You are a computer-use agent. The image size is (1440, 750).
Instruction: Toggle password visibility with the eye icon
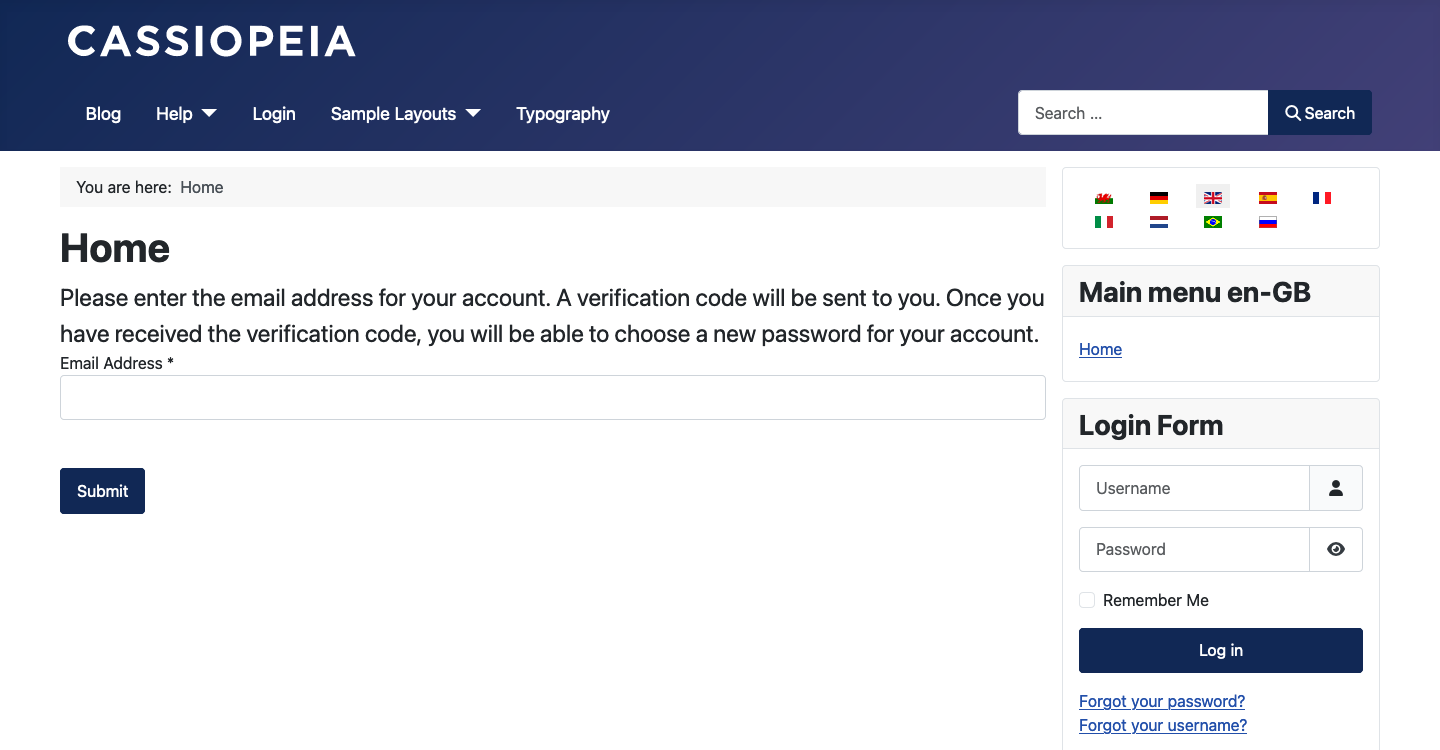1336,549
